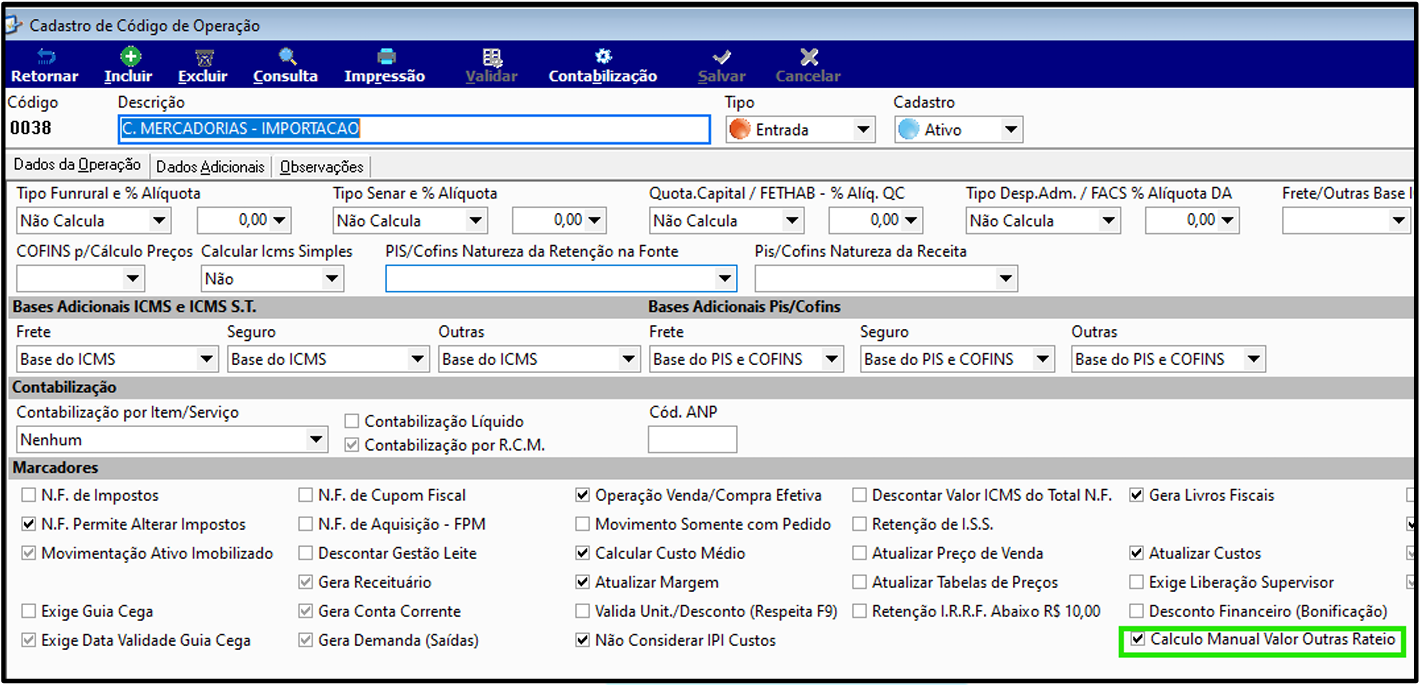Enable Retenção de I.S.S. checkbox

[x=859, y=524]
